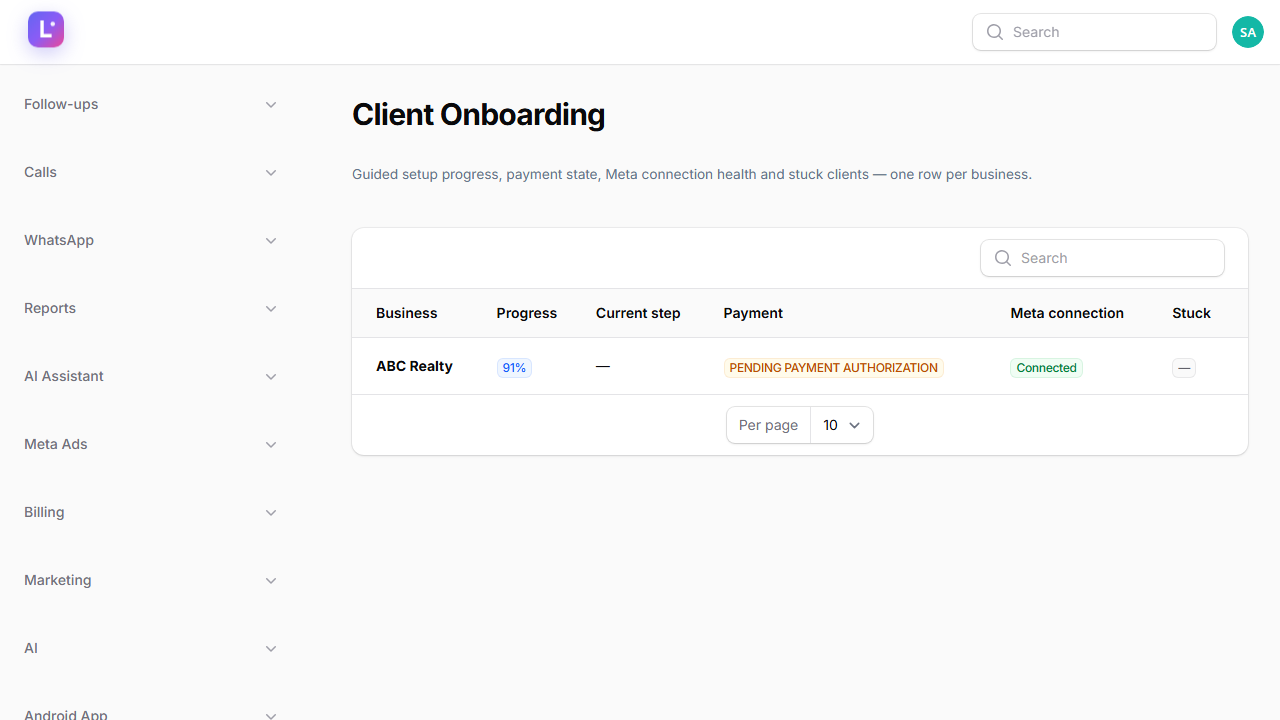Click the 91% progress badge
This screenshot has width=1280, height=720.
[x=514, y=368]
